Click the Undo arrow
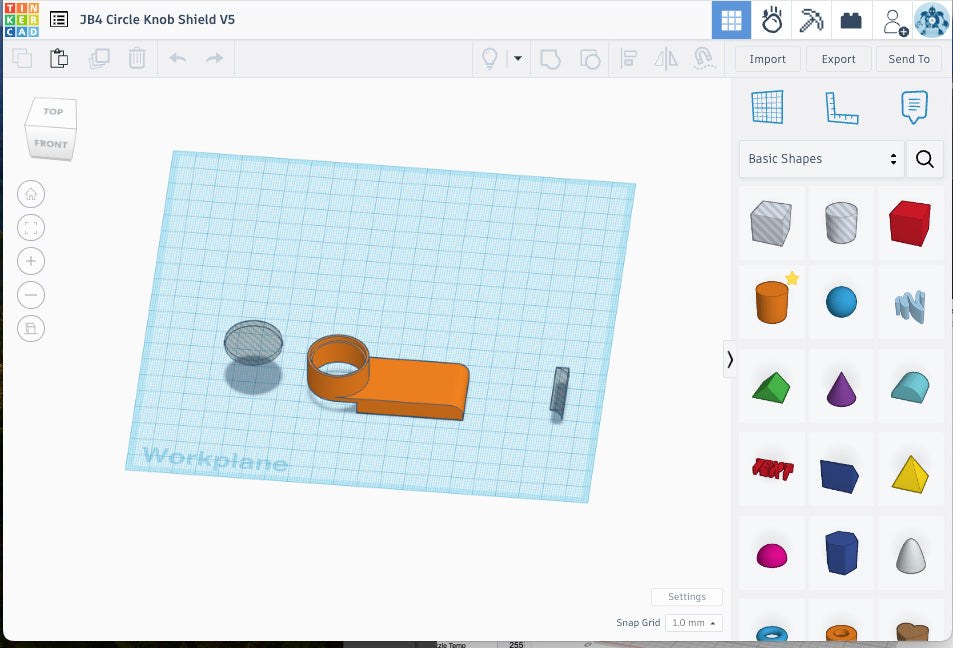Image resolution: width=953 pixels, height=648 pixels. [177, 59]
